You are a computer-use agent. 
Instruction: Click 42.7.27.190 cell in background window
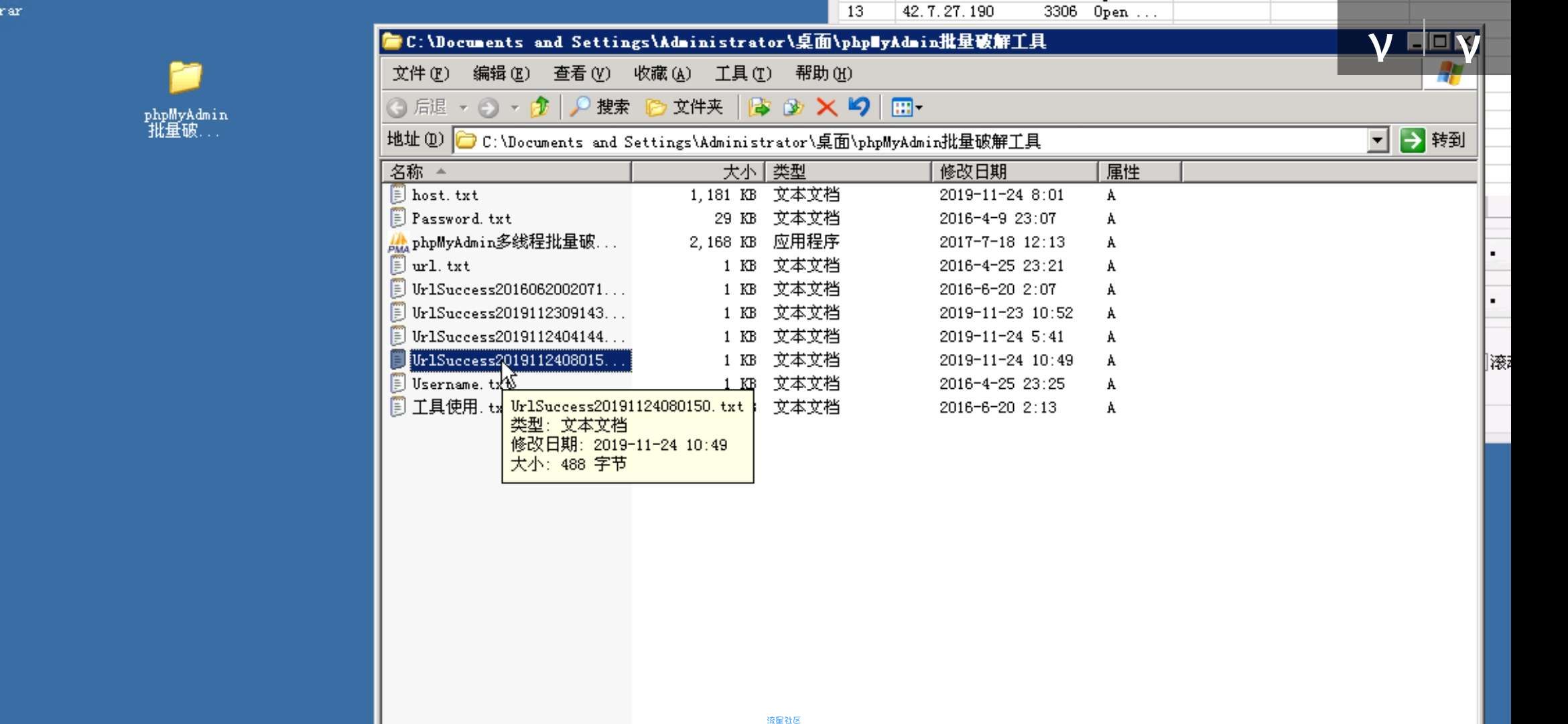click(948, 11)
